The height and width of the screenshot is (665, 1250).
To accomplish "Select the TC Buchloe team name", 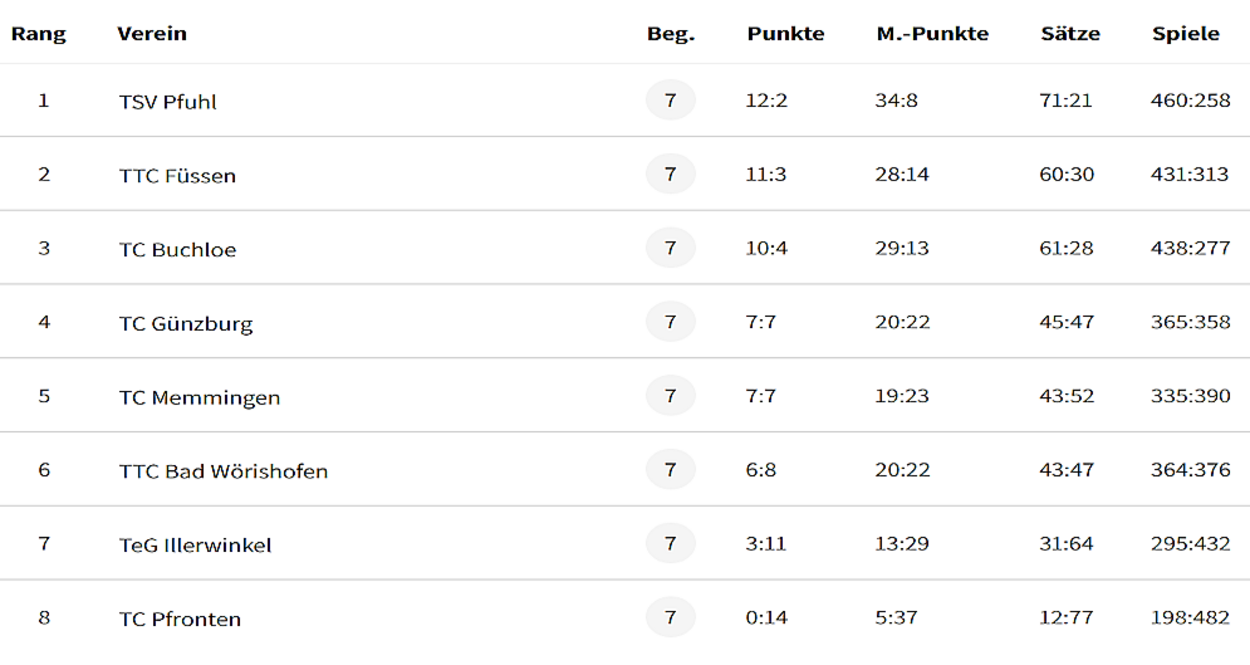I will (178, 250).
